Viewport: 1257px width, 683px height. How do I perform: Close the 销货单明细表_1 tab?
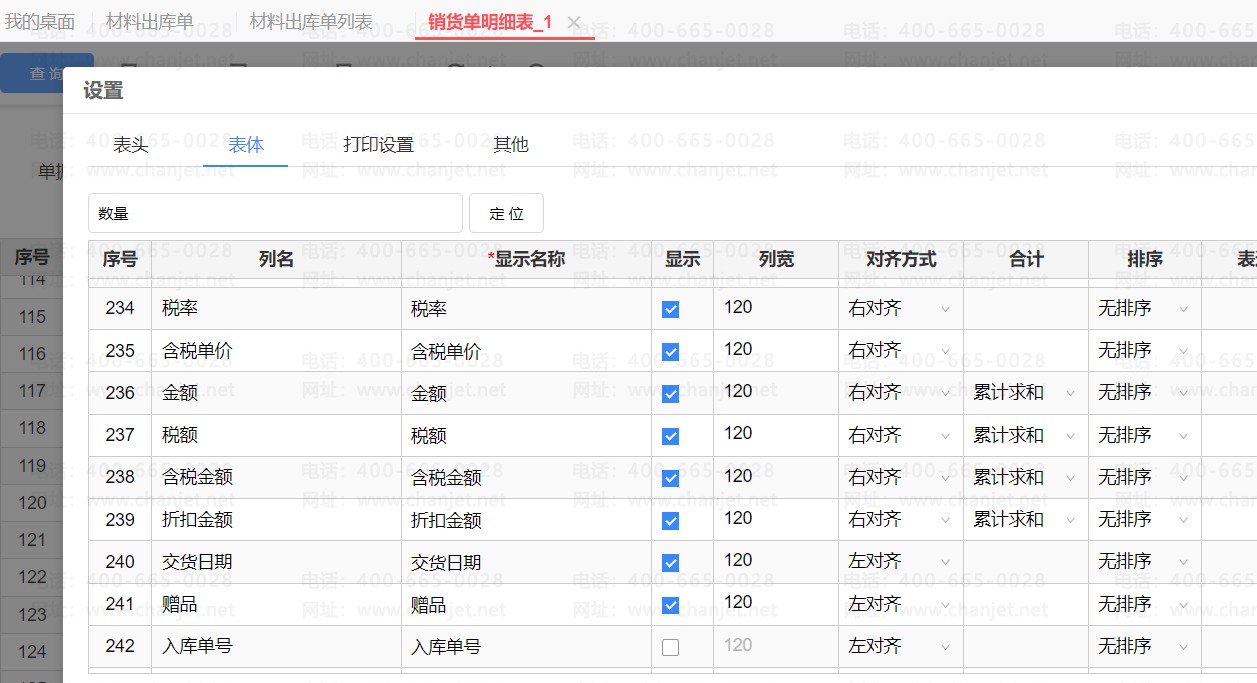tap(574, 22)
